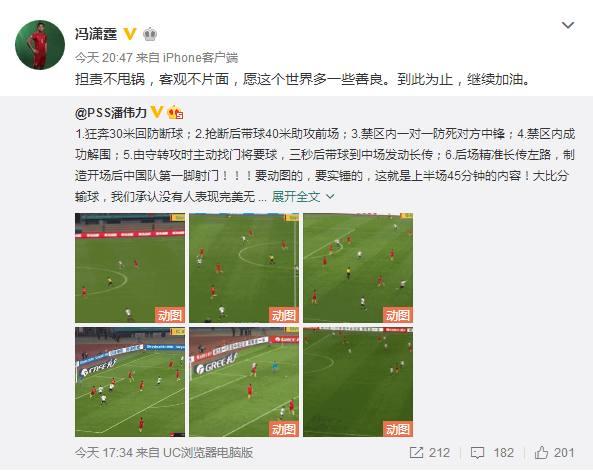Click the iPhone客户端 source link
This screenshot has width=593, height=473.
tap(200, 57)
